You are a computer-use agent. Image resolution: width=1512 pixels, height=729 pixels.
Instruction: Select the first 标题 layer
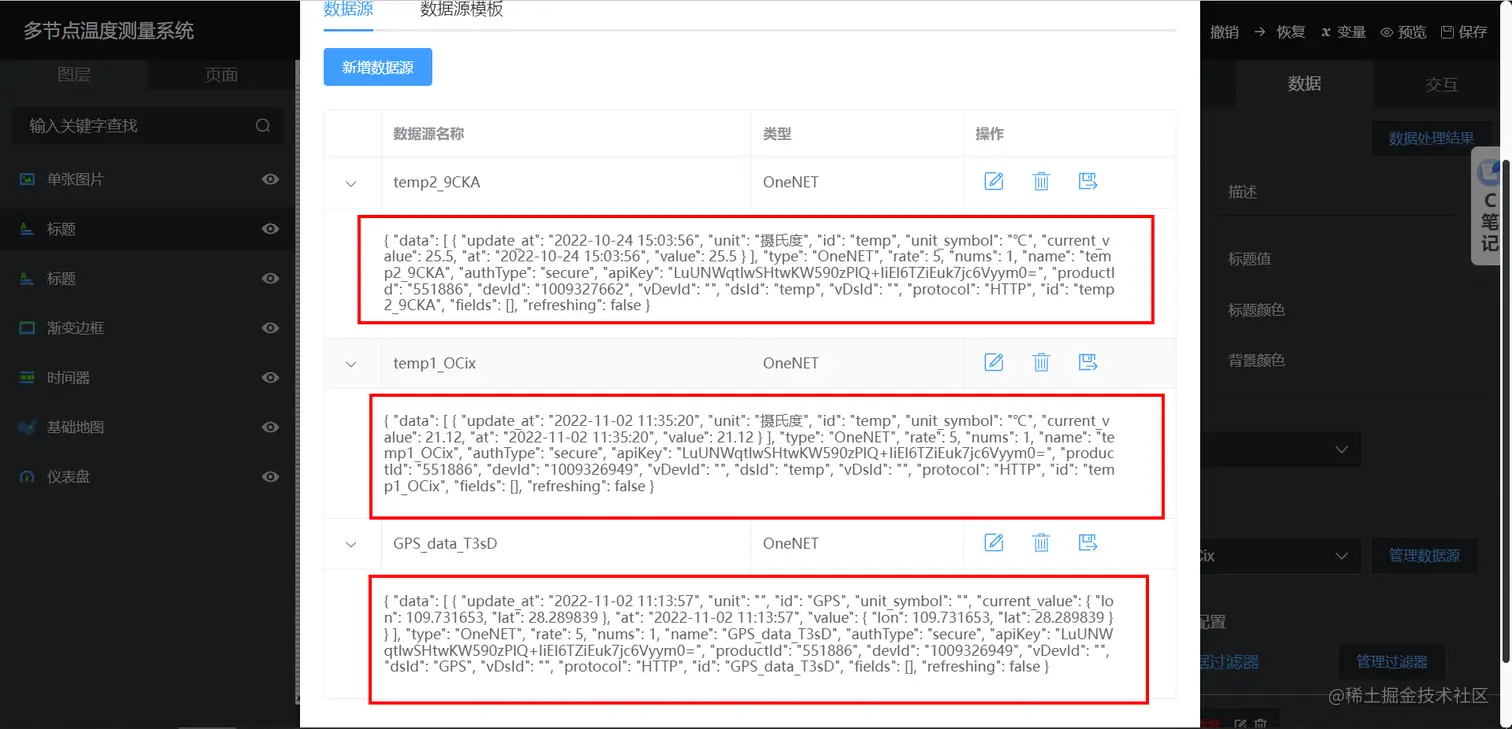[148, 229]
